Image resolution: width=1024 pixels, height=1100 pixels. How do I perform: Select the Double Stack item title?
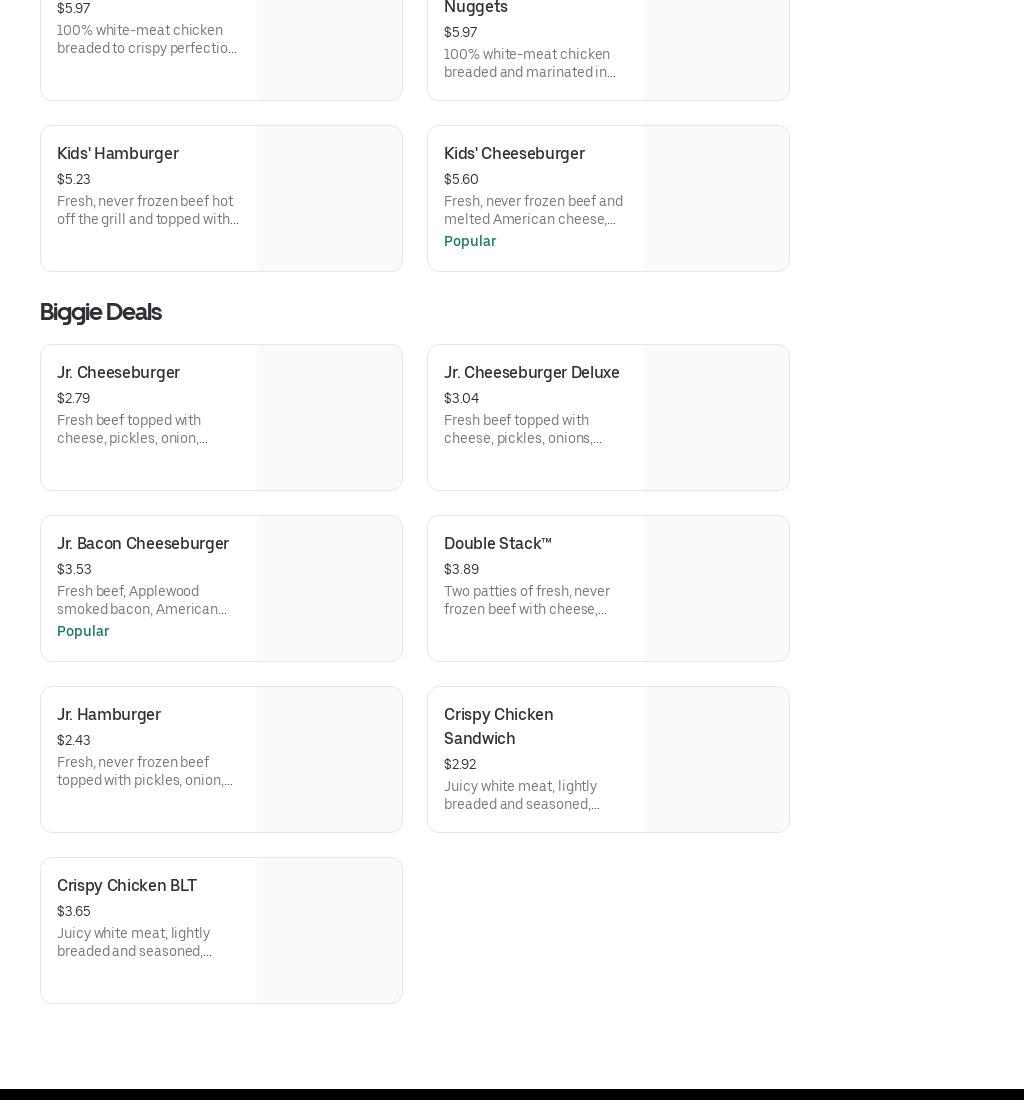click(x=497, y=544)
